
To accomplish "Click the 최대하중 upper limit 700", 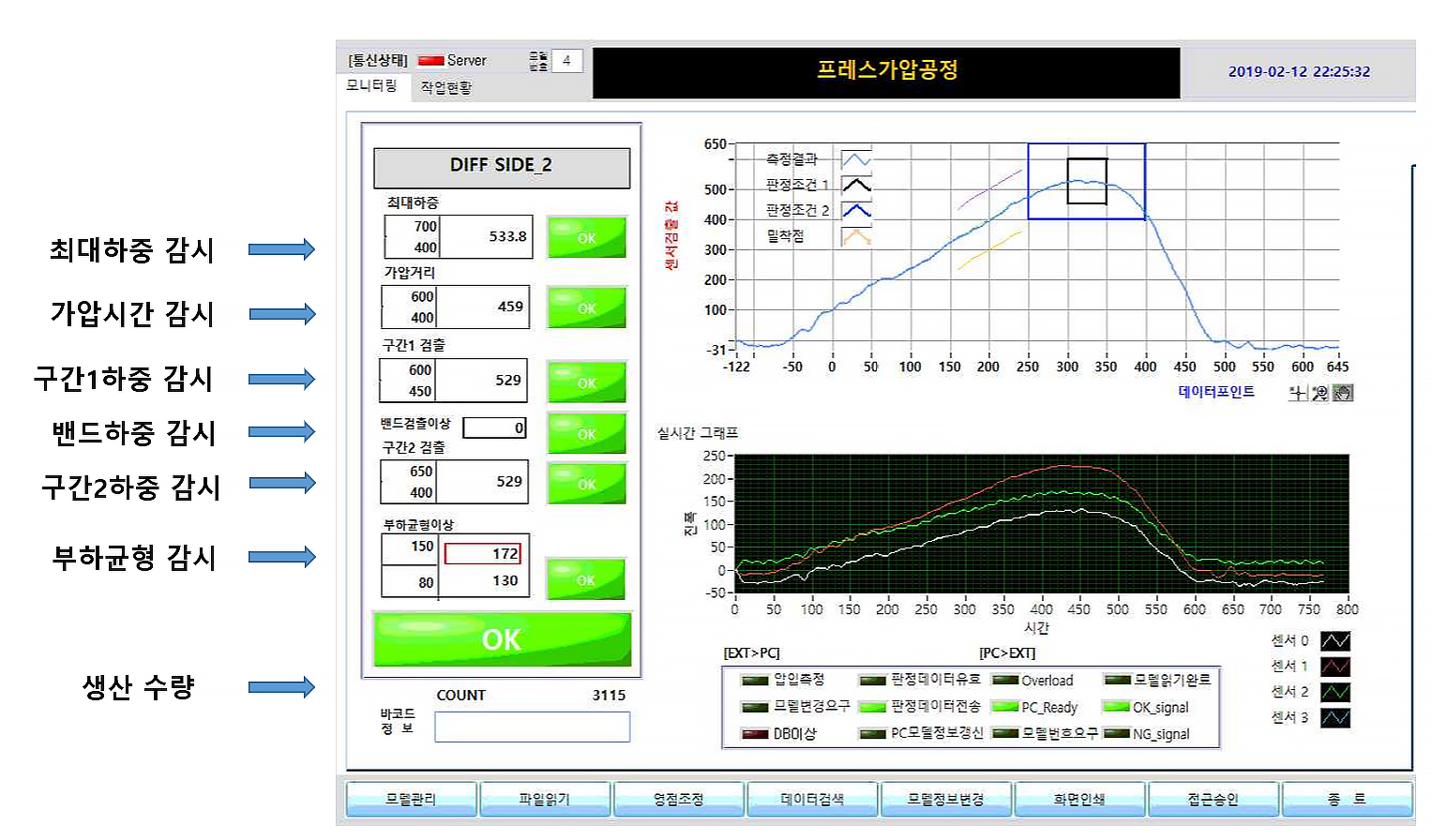I will pos(426,227).
